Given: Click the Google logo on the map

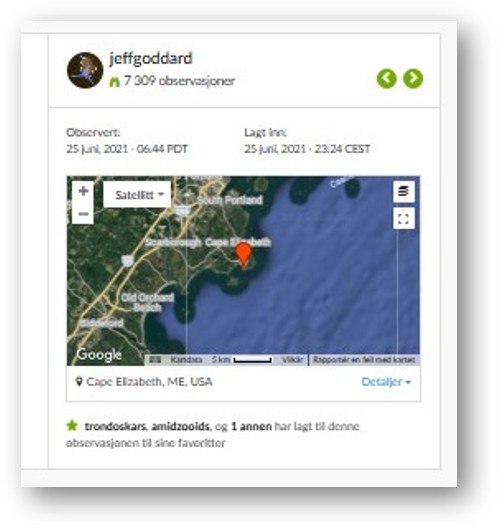Looking at the screenshot, I should pyautogui.click(x=99, y=354).
